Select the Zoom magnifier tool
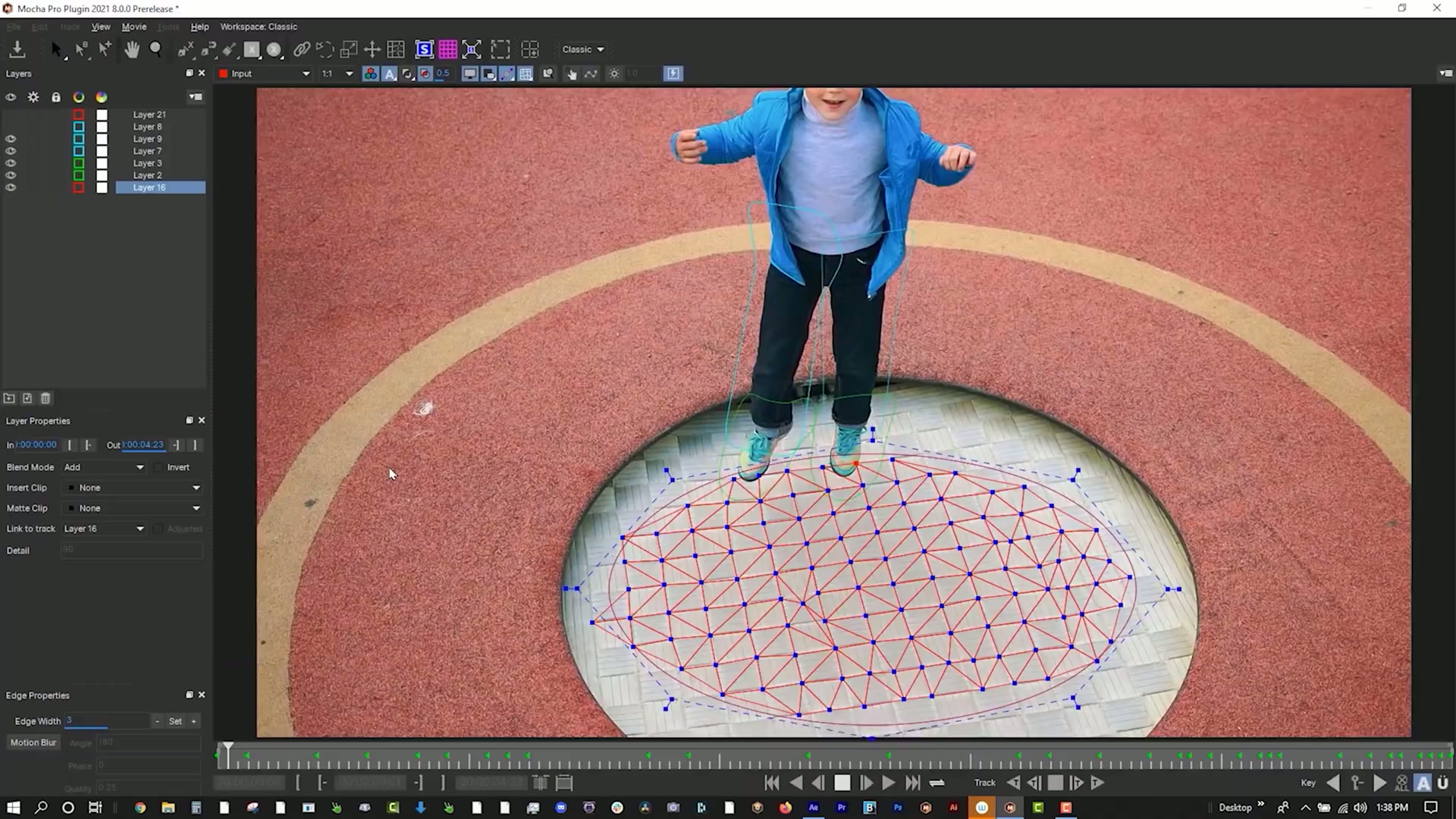The height and width of the screenshot is (819, 1456). click(155, 49)
